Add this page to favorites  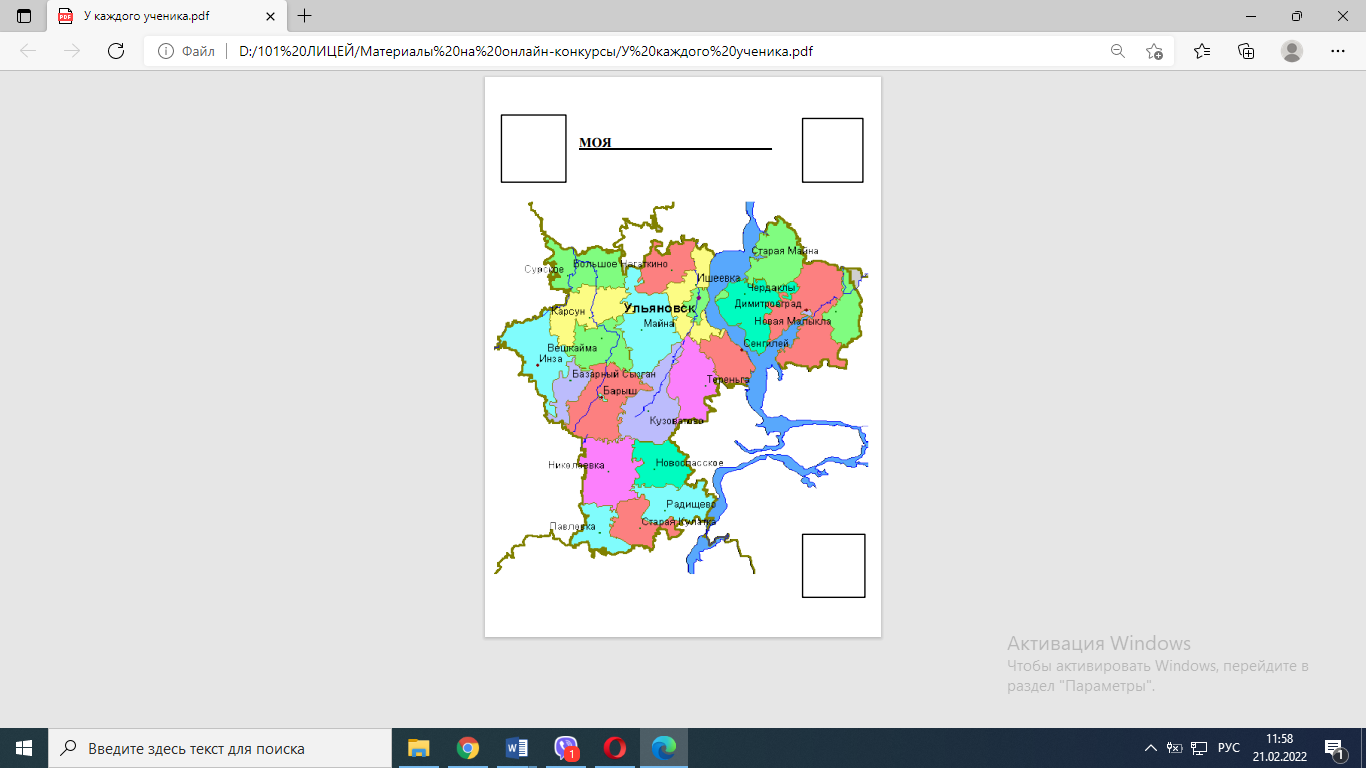pos(1155,51)
